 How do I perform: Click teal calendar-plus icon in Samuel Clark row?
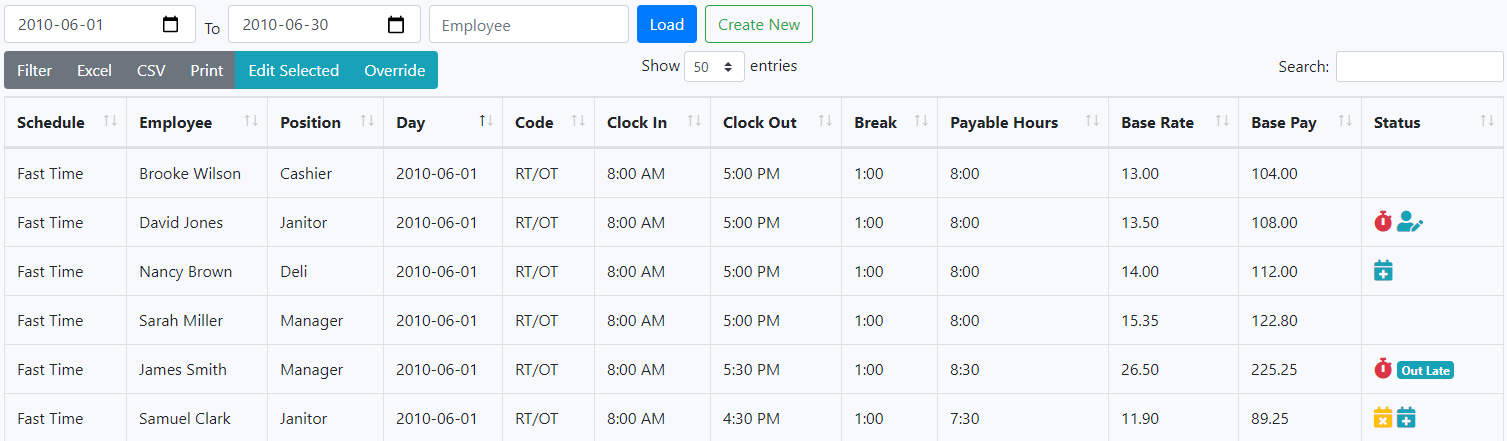[x=1406, y=418]
